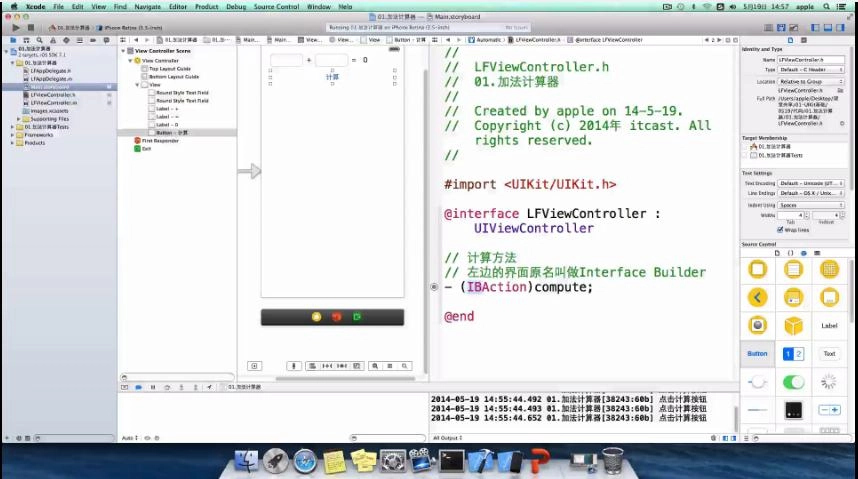Pick the Stepper object in library
The height and width of the screenshot is (479, 858).
click(829, 409)
